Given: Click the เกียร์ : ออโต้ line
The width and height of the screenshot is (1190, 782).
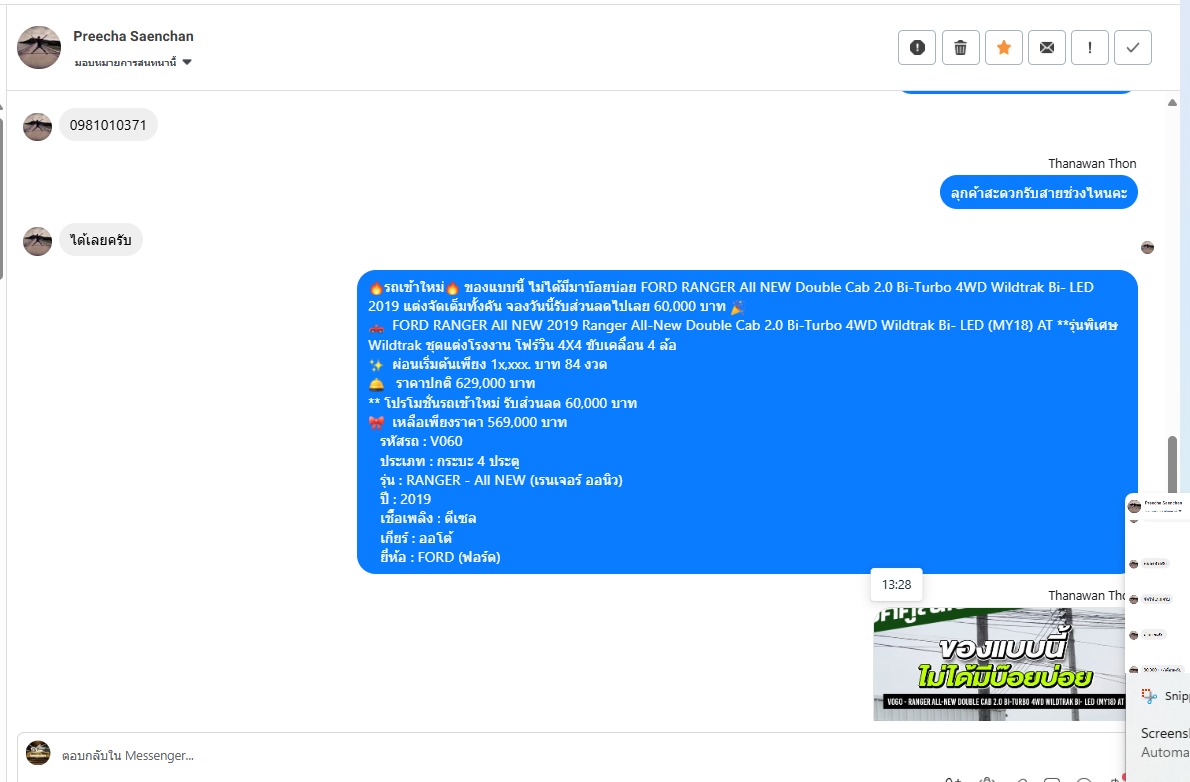Looking at the screenshot, I should pos(416,538).
